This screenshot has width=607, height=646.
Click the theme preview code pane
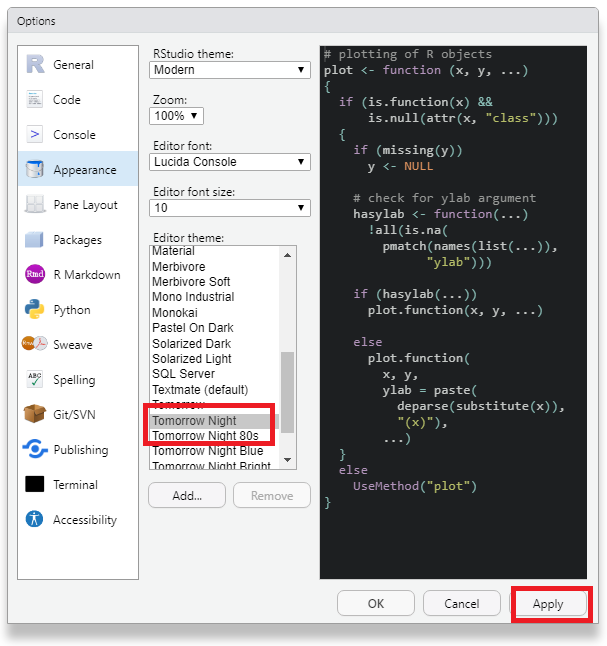pos(453,312)
